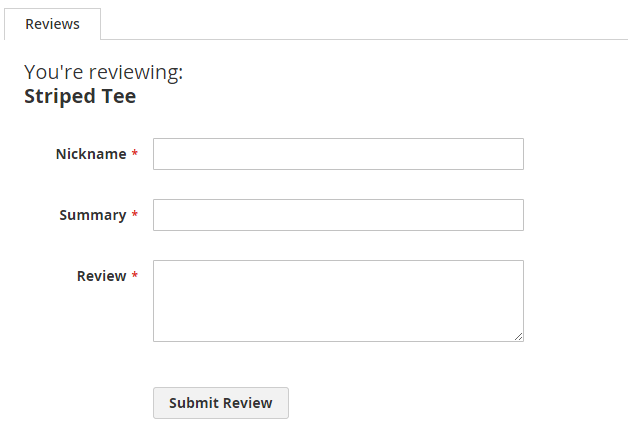Focus the Summary text box
The width and height of the screenshot is (628, 442).
coord(338,215)
